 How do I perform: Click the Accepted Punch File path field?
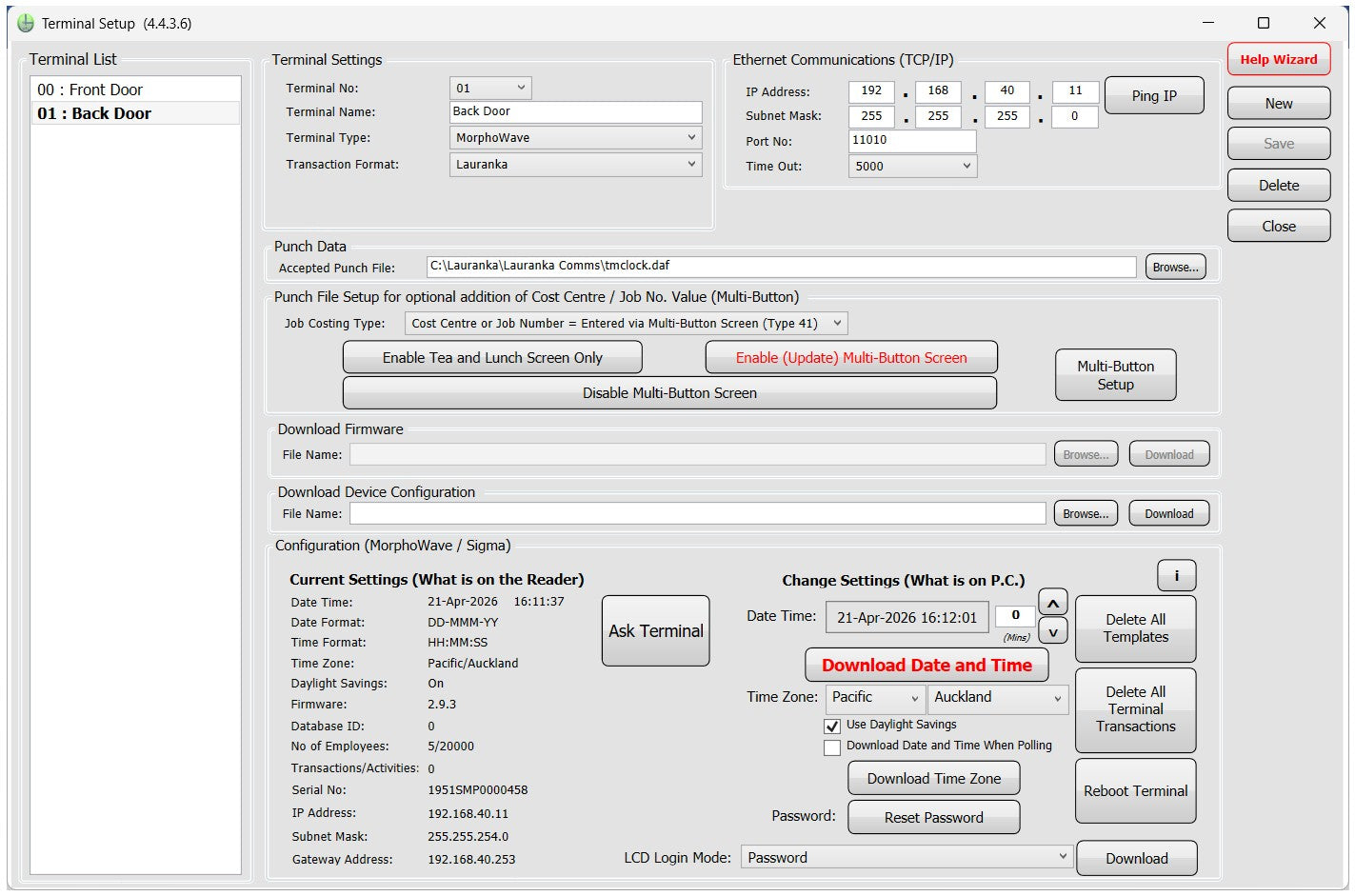point(781,267)
